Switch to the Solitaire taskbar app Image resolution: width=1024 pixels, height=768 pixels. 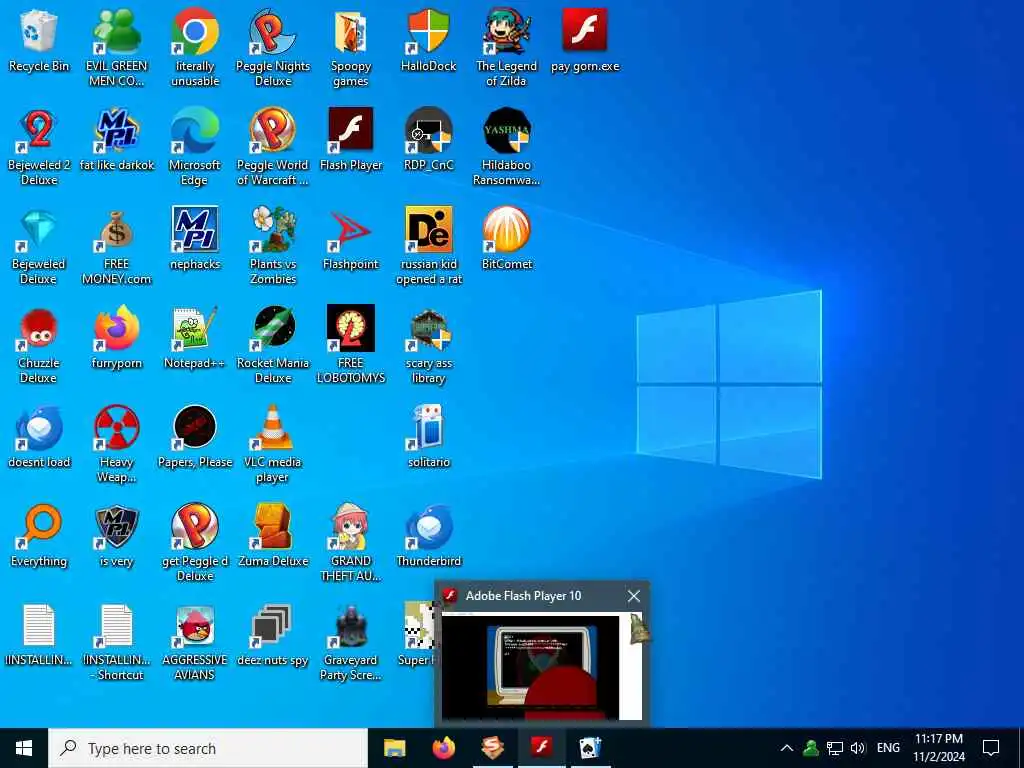tap(590, 748)
